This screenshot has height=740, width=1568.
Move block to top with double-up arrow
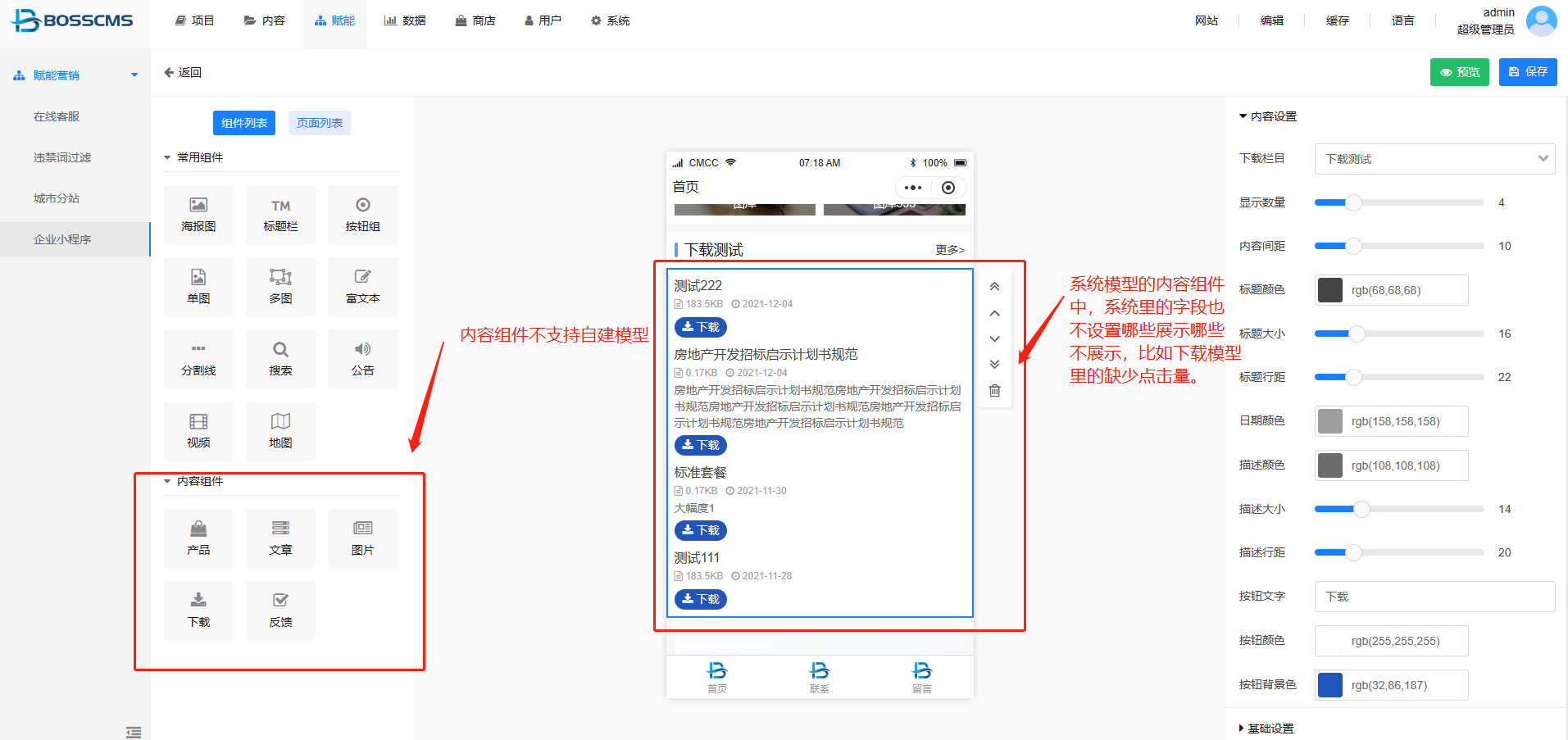point(994,287)
